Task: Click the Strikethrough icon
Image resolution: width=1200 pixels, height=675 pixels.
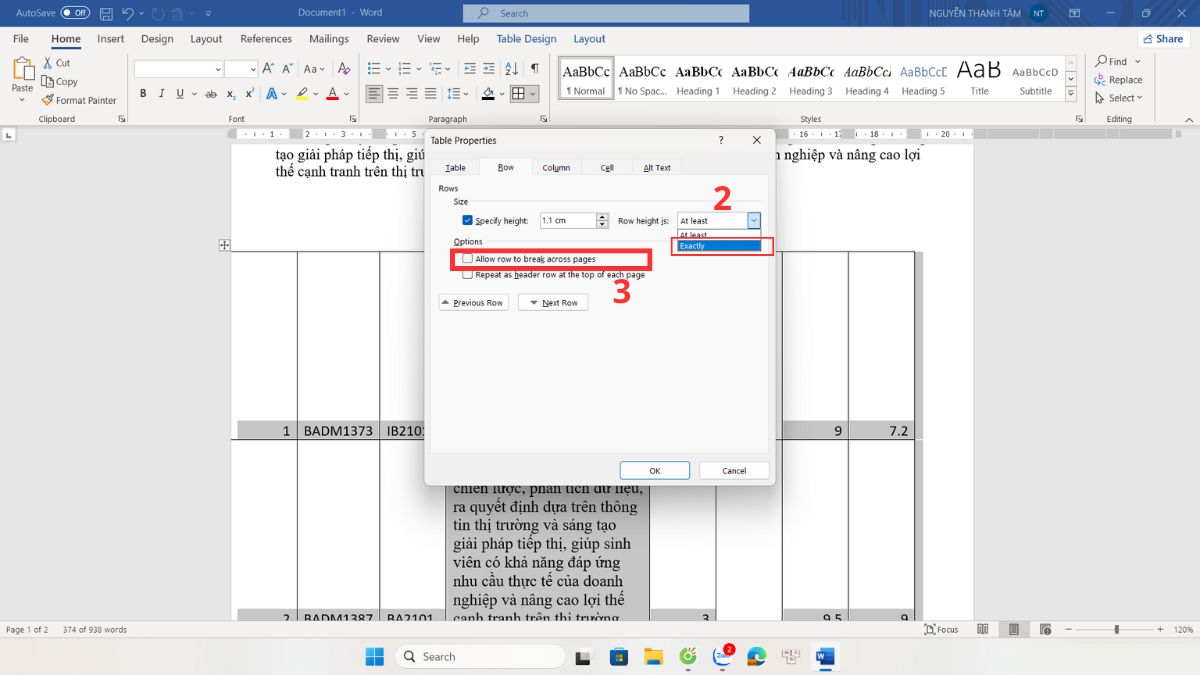Action: pyautogui.click(x=211, y=94)
